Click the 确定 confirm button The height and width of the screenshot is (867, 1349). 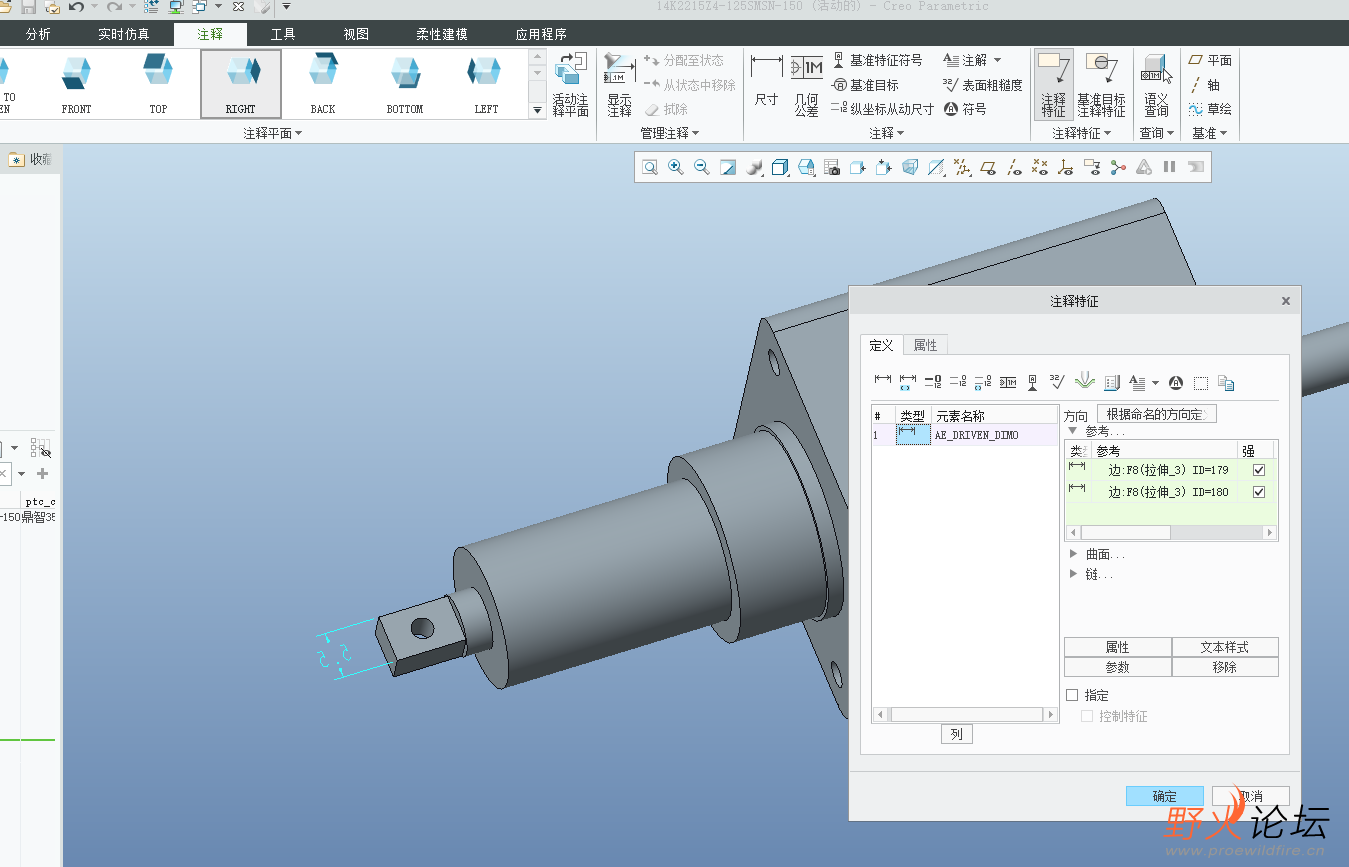1164,796
